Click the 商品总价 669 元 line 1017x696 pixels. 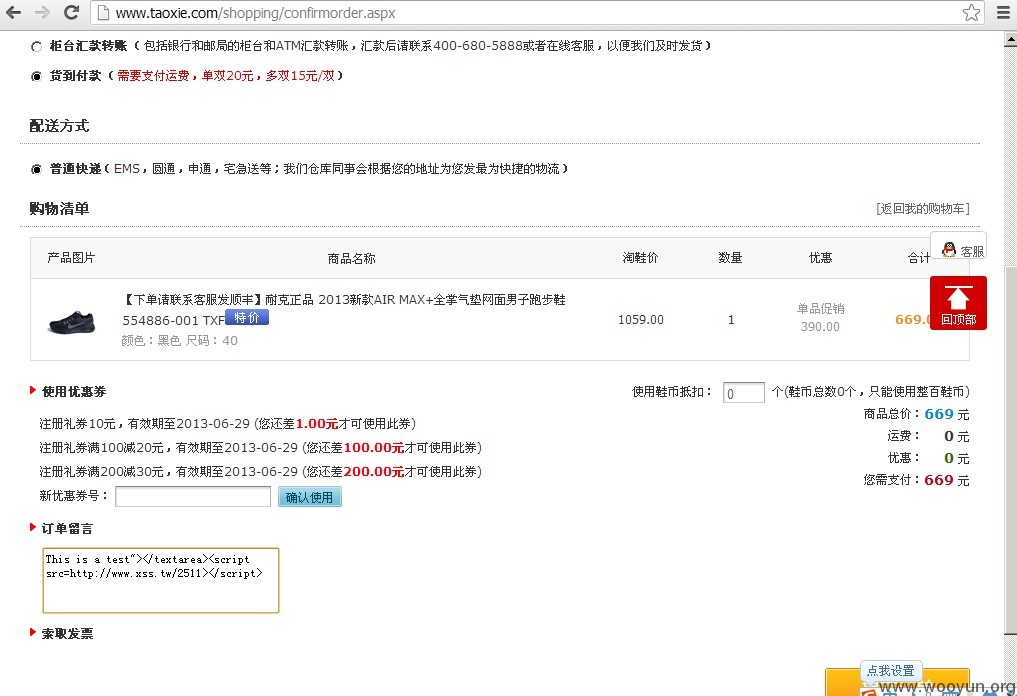(x=916, y=414)
